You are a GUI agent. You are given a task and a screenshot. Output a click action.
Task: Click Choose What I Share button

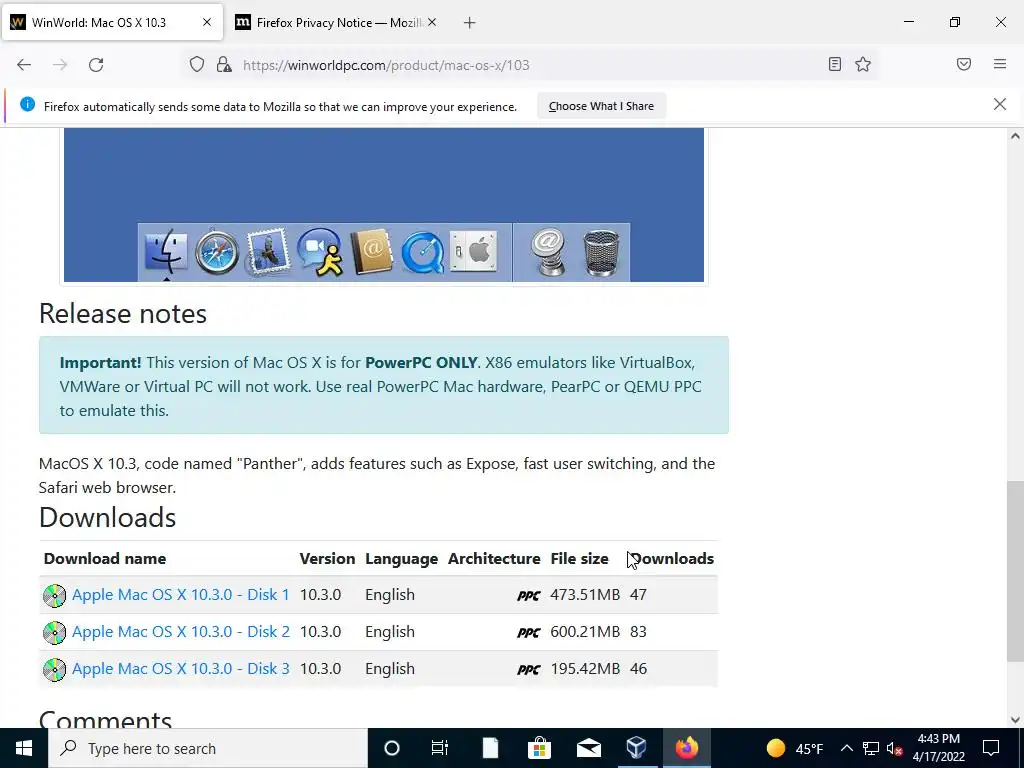601,106
